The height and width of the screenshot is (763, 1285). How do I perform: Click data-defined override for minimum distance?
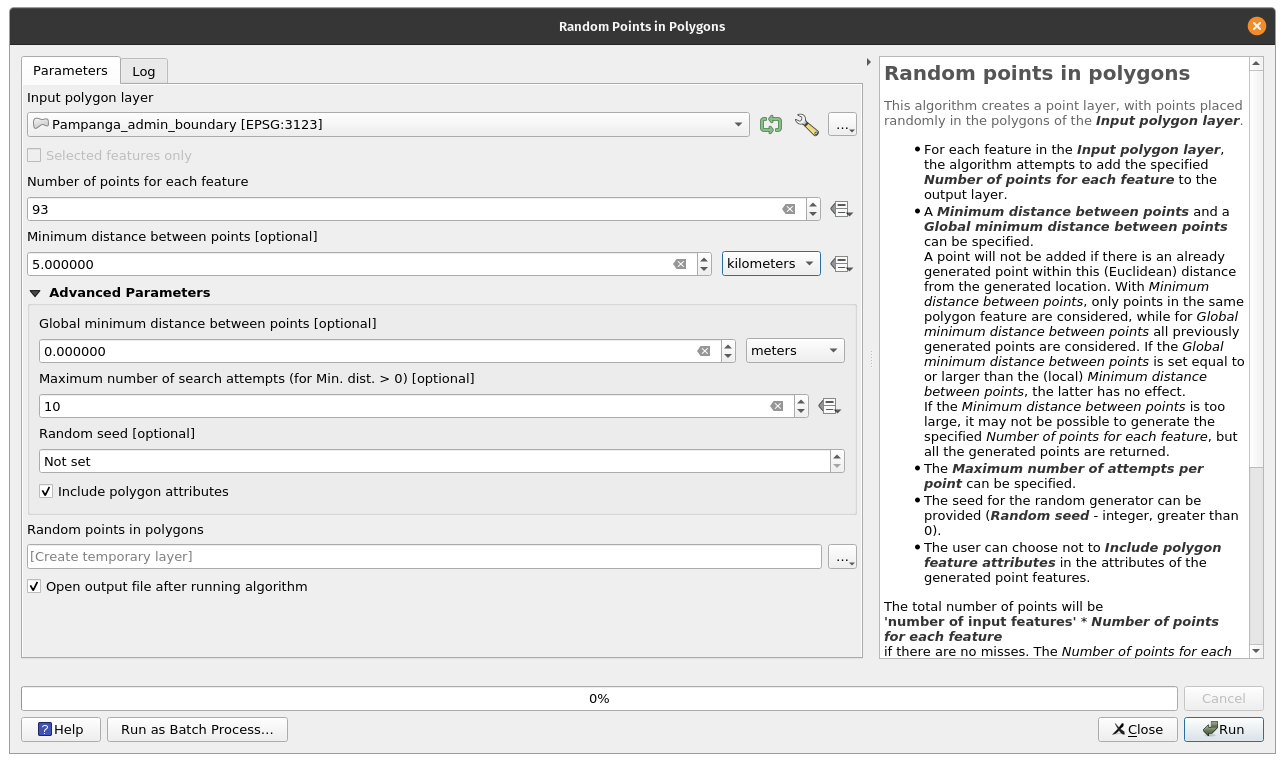[841, 265]
